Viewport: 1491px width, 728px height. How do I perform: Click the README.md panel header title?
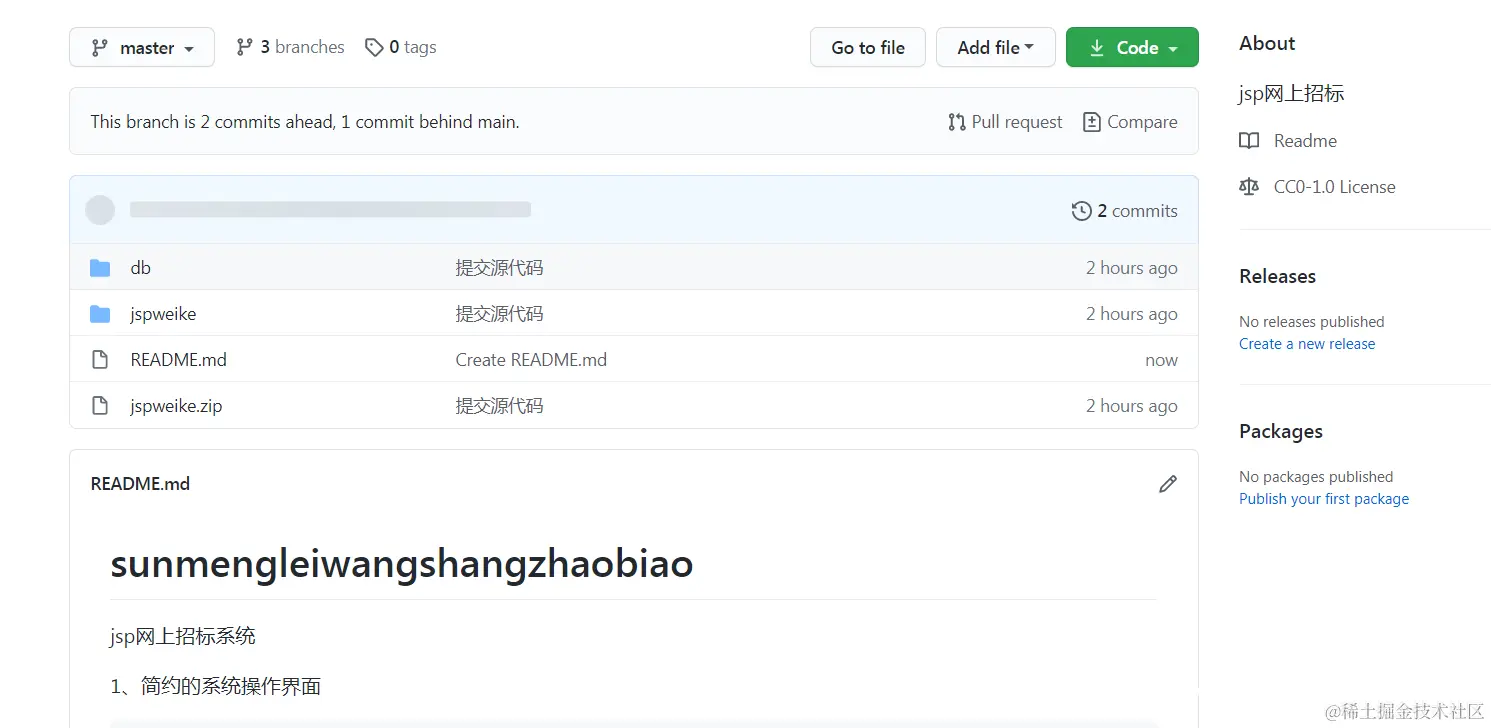pyautogui.click(x=140, y=484)
